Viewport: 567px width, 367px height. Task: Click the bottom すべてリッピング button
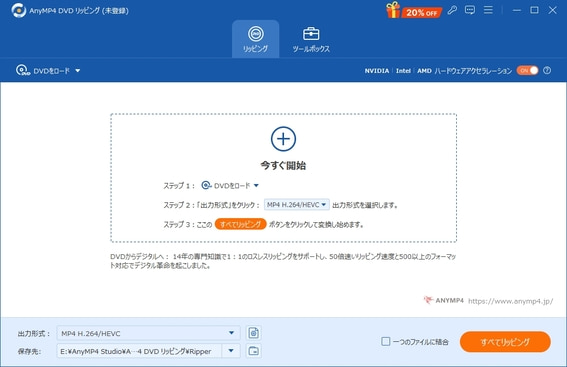pyautogui.click(x=505, y=342)
